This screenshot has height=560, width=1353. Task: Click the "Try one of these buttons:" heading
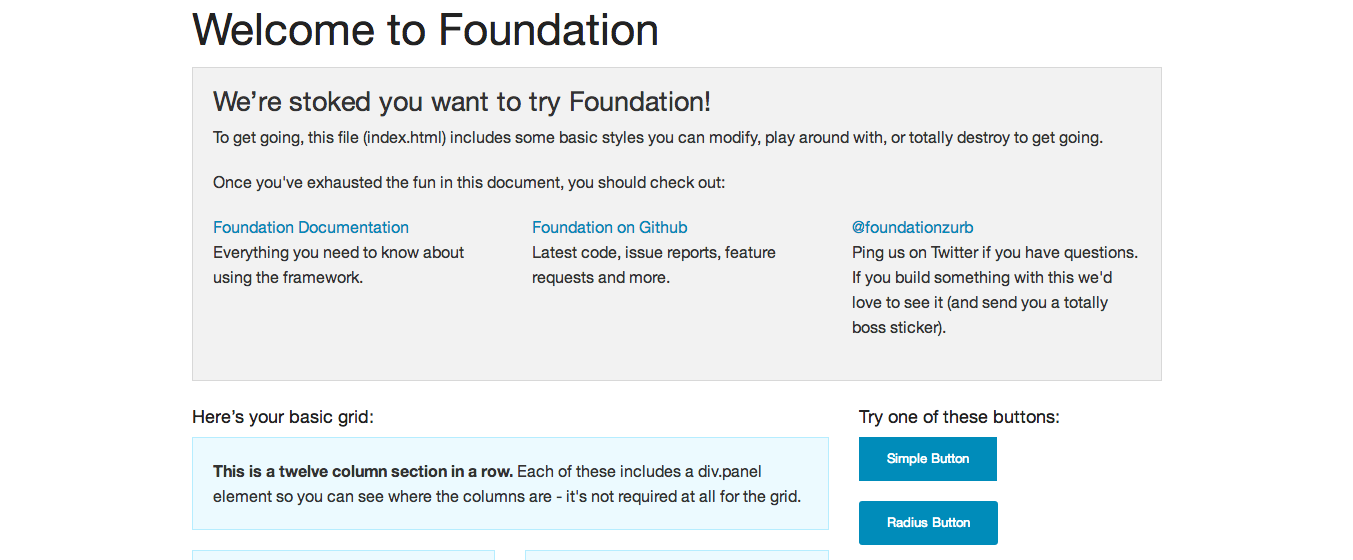coord(959,417)
